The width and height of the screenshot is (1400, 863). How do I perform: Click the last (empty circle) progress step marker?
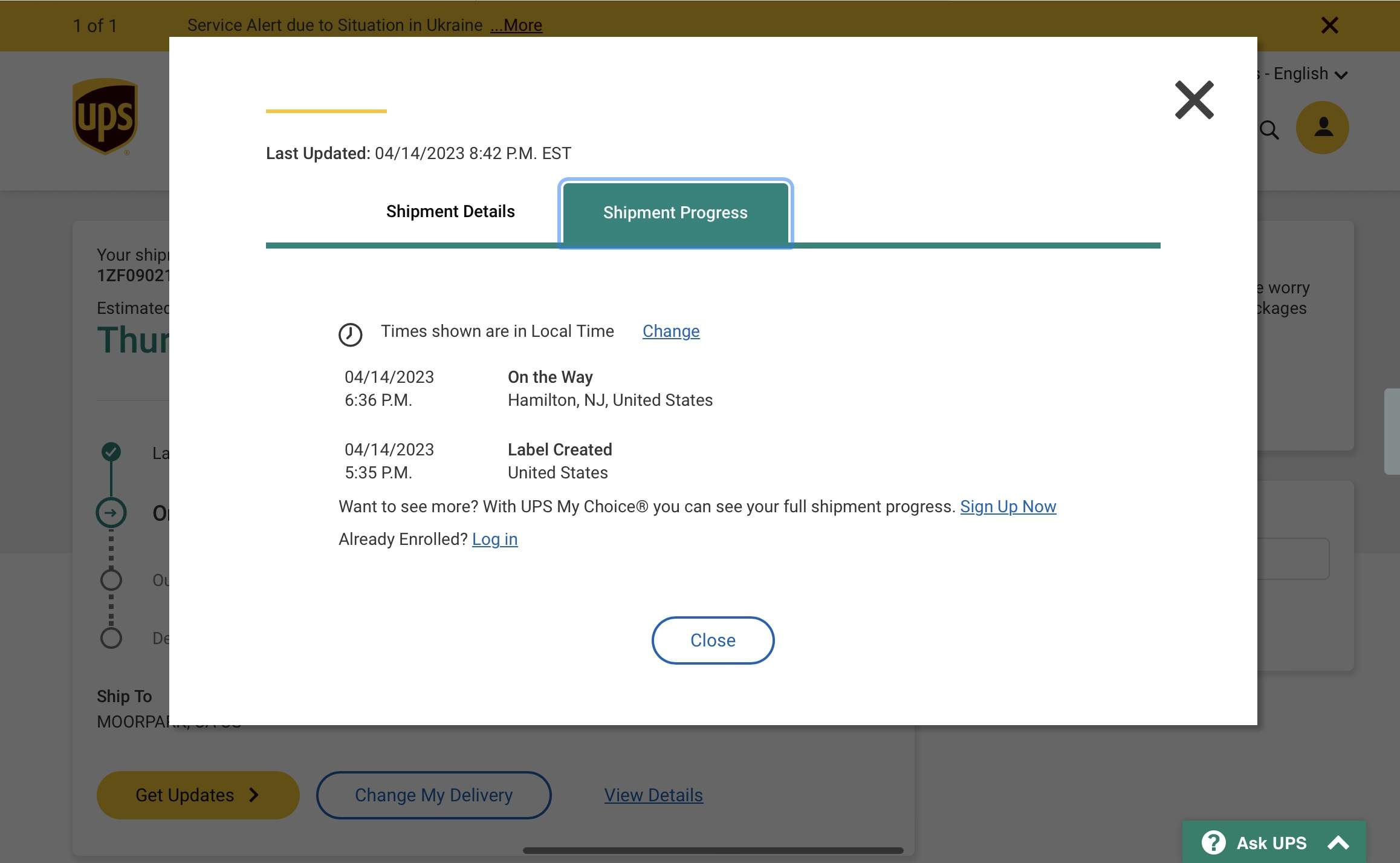[111, 638]
